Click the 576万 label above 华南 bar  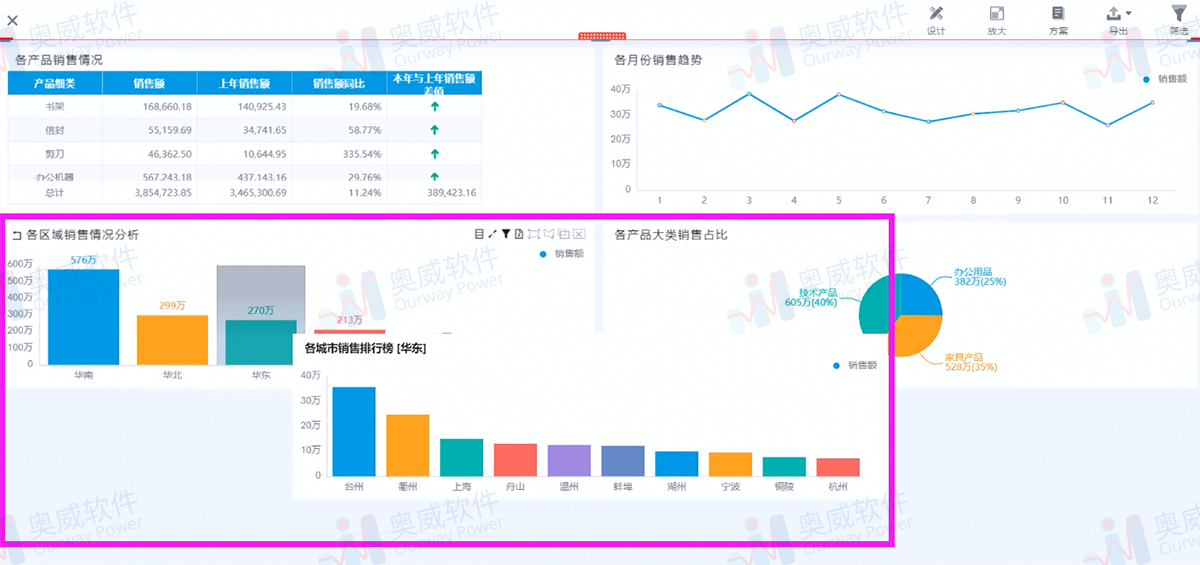pos(84,260)
